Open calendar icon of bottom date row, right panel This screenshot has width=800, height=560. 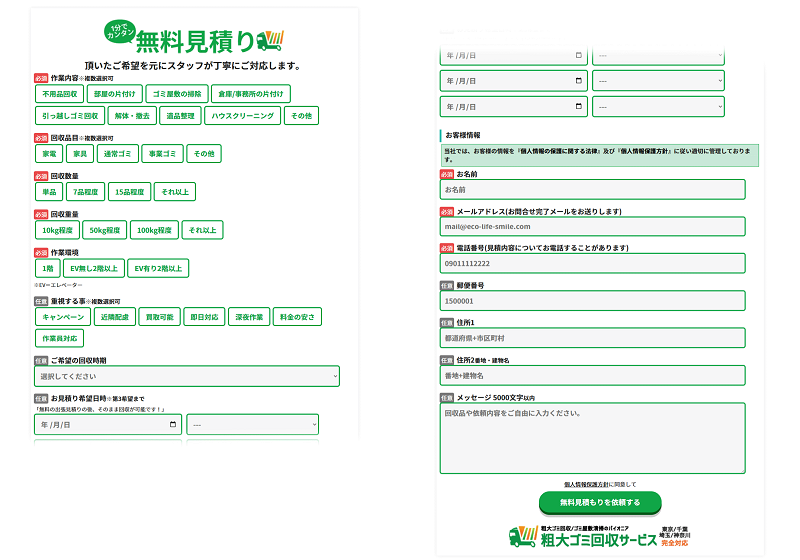coord(579,106)
